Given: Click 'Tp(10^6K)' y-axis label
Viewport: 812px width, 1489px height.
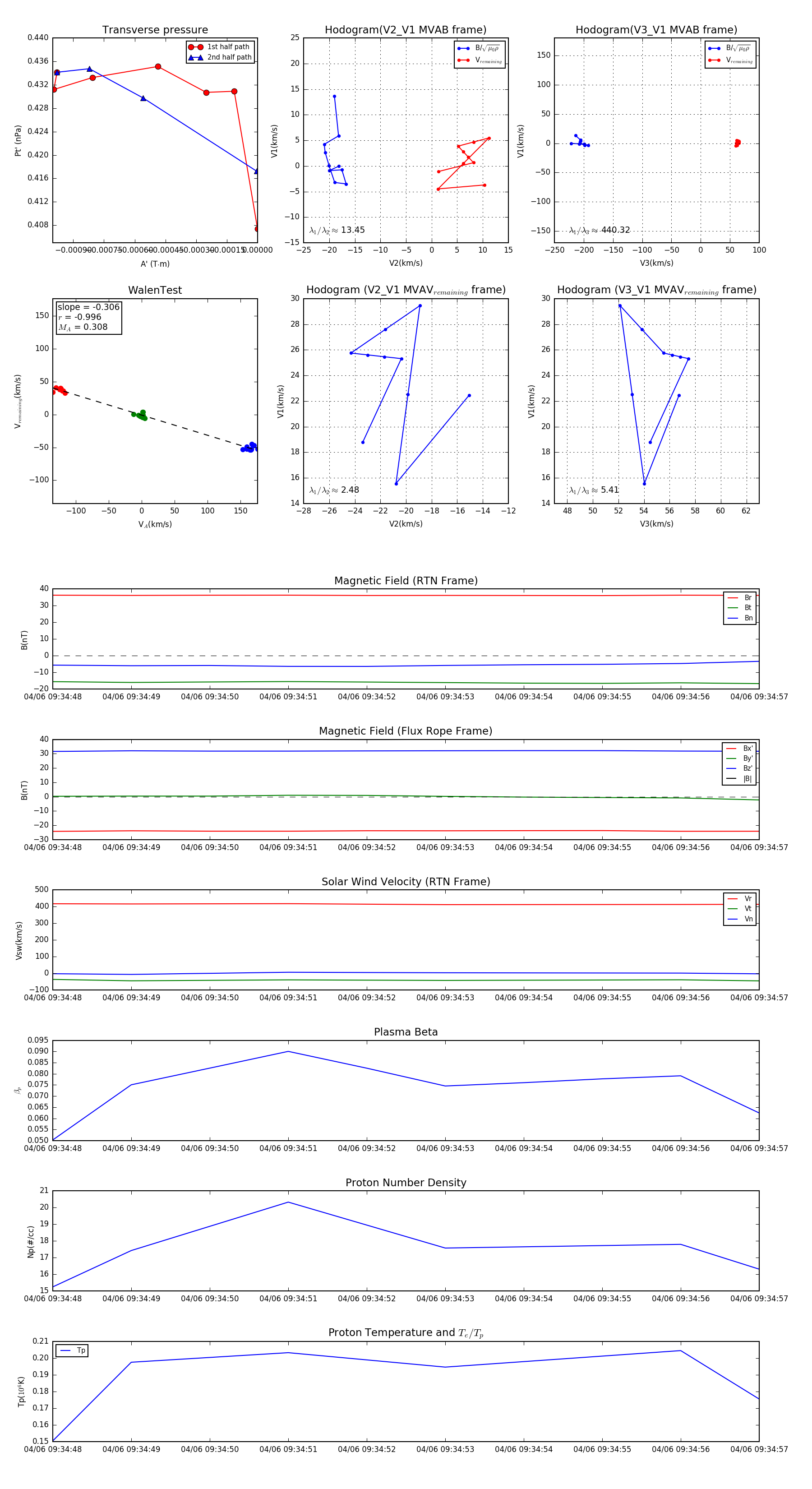Looking at the screenshot, I should click(21, 1392).
